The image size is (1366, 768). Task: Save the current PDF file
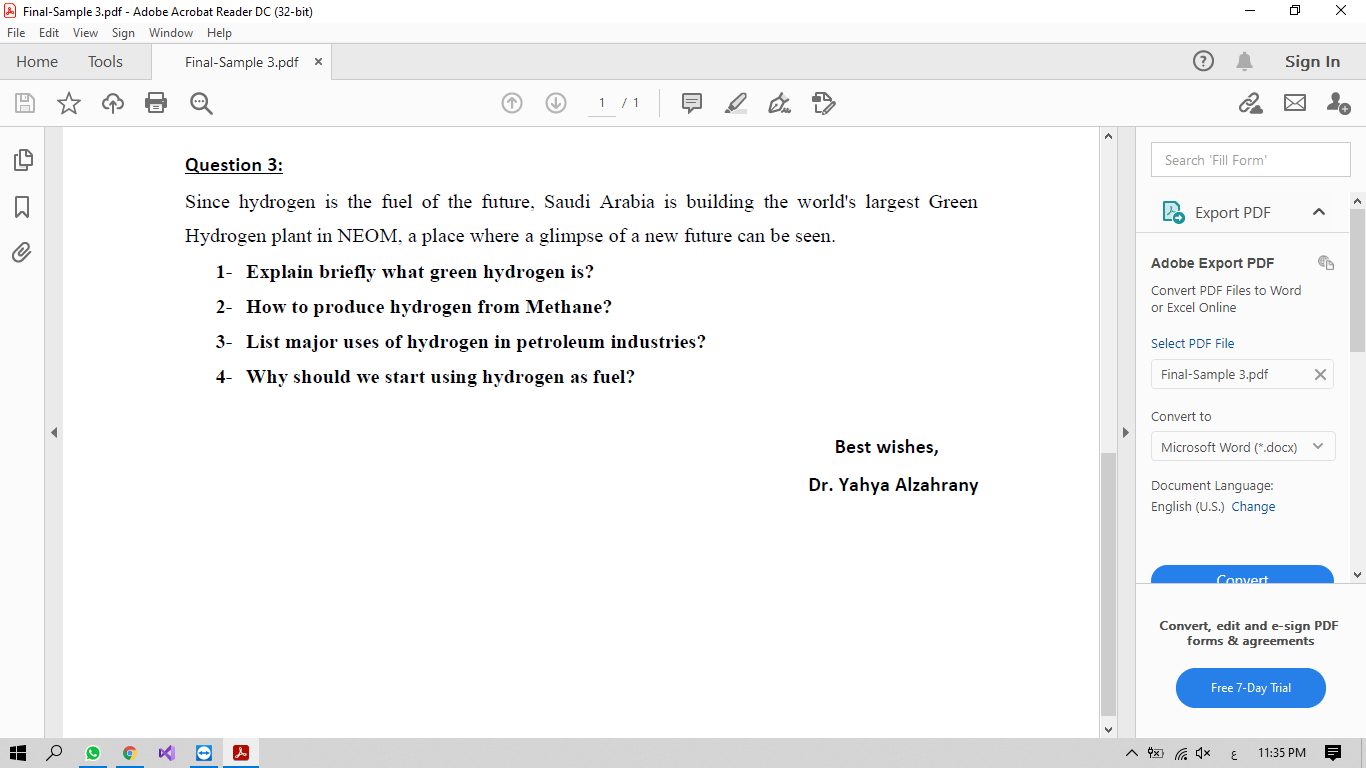pos(24,102)
